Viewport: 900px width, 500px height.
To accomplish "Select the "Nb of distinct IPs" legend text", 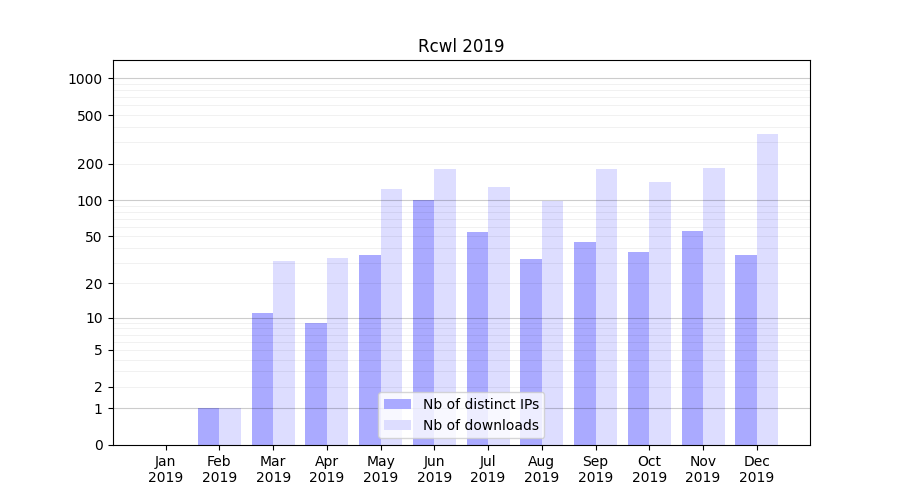I will click(480, 404).
